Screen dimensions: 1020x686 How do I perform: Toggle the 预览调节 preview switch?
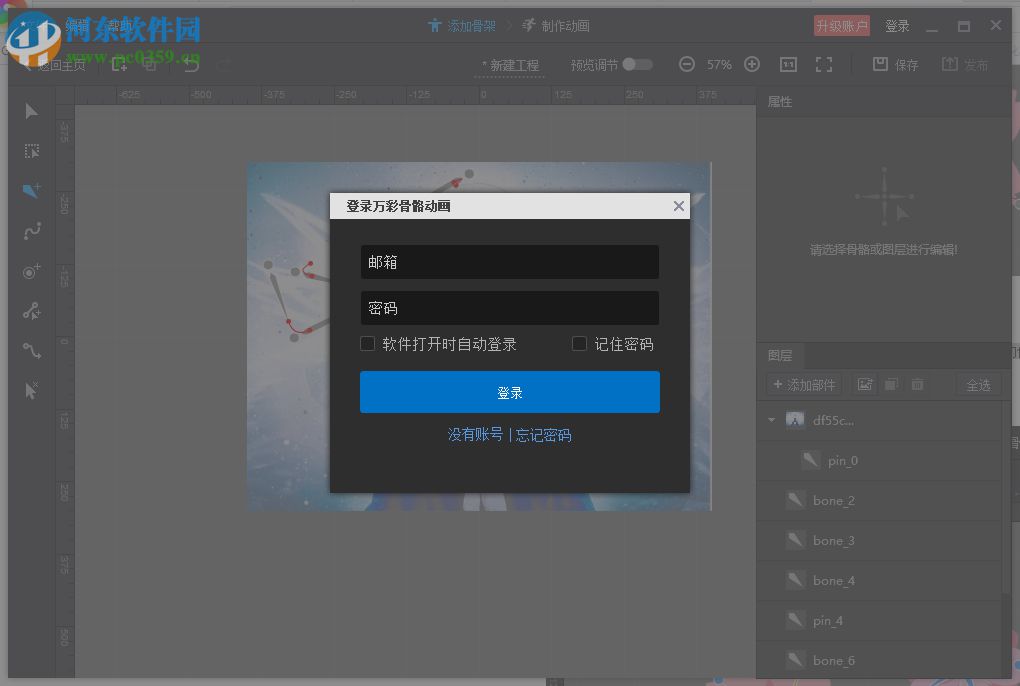click(x=637, y=64)
